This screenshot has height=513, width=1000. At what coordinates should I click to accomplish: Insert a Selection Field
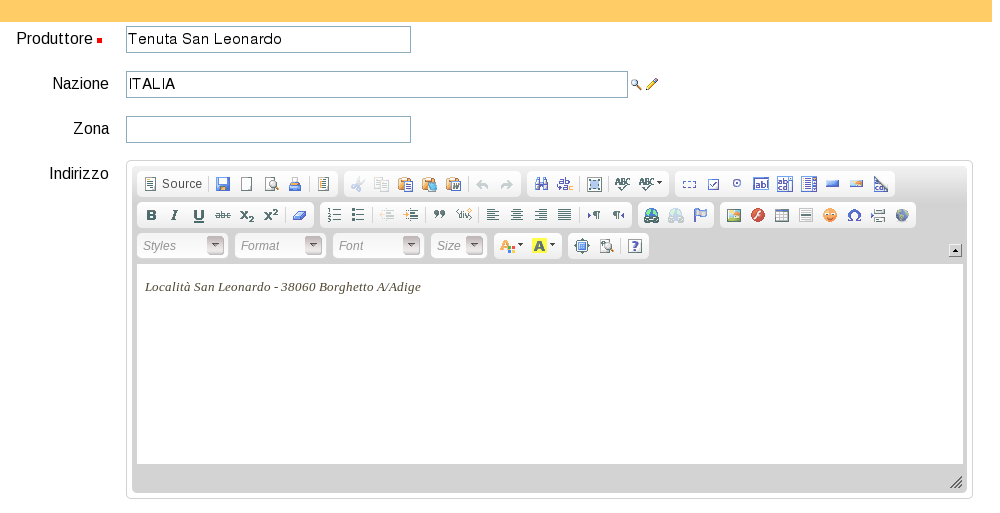click(x=809, y=184)
